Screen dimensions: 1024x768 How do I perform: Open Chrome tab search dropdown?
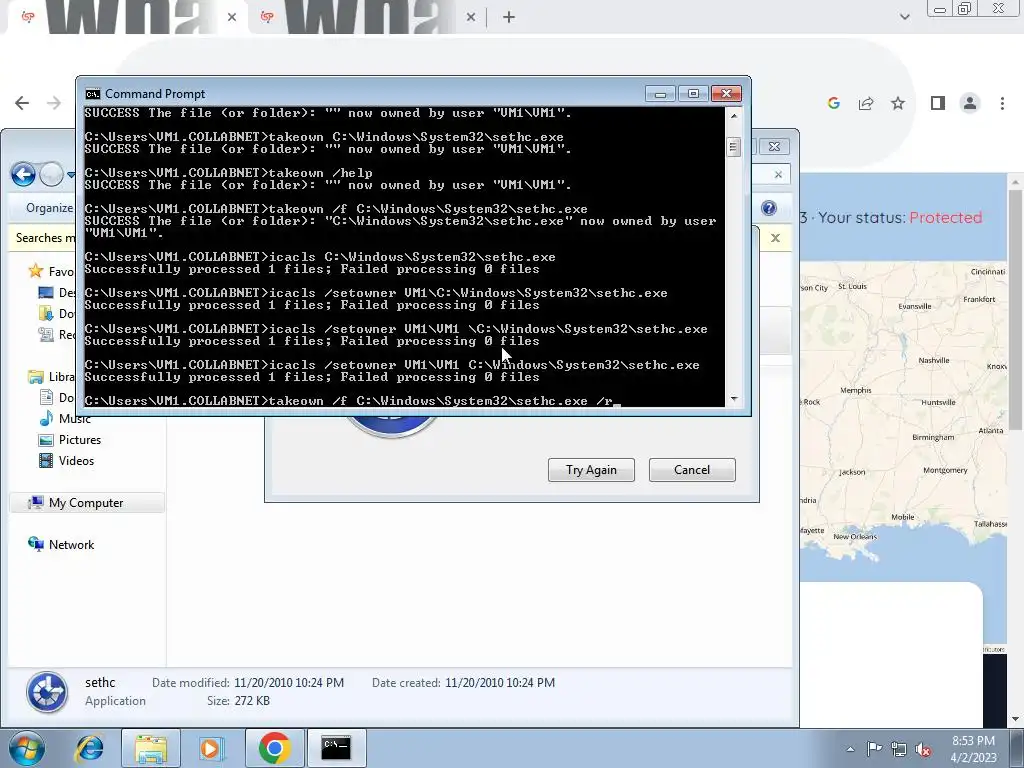tap(904, 17)
